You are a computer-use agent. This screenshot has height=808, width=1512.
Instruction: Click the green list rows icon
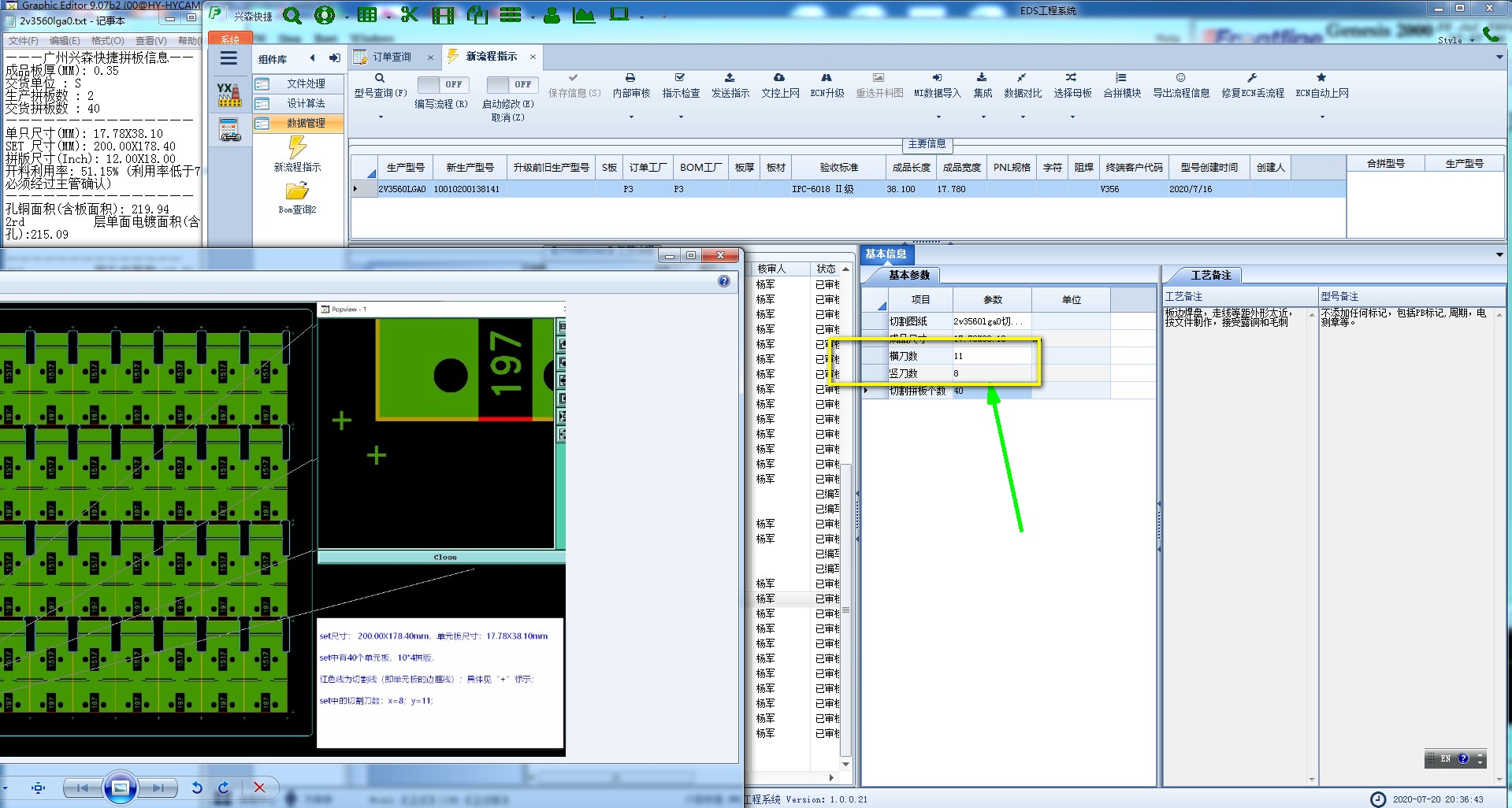click(x=511, y=14)
